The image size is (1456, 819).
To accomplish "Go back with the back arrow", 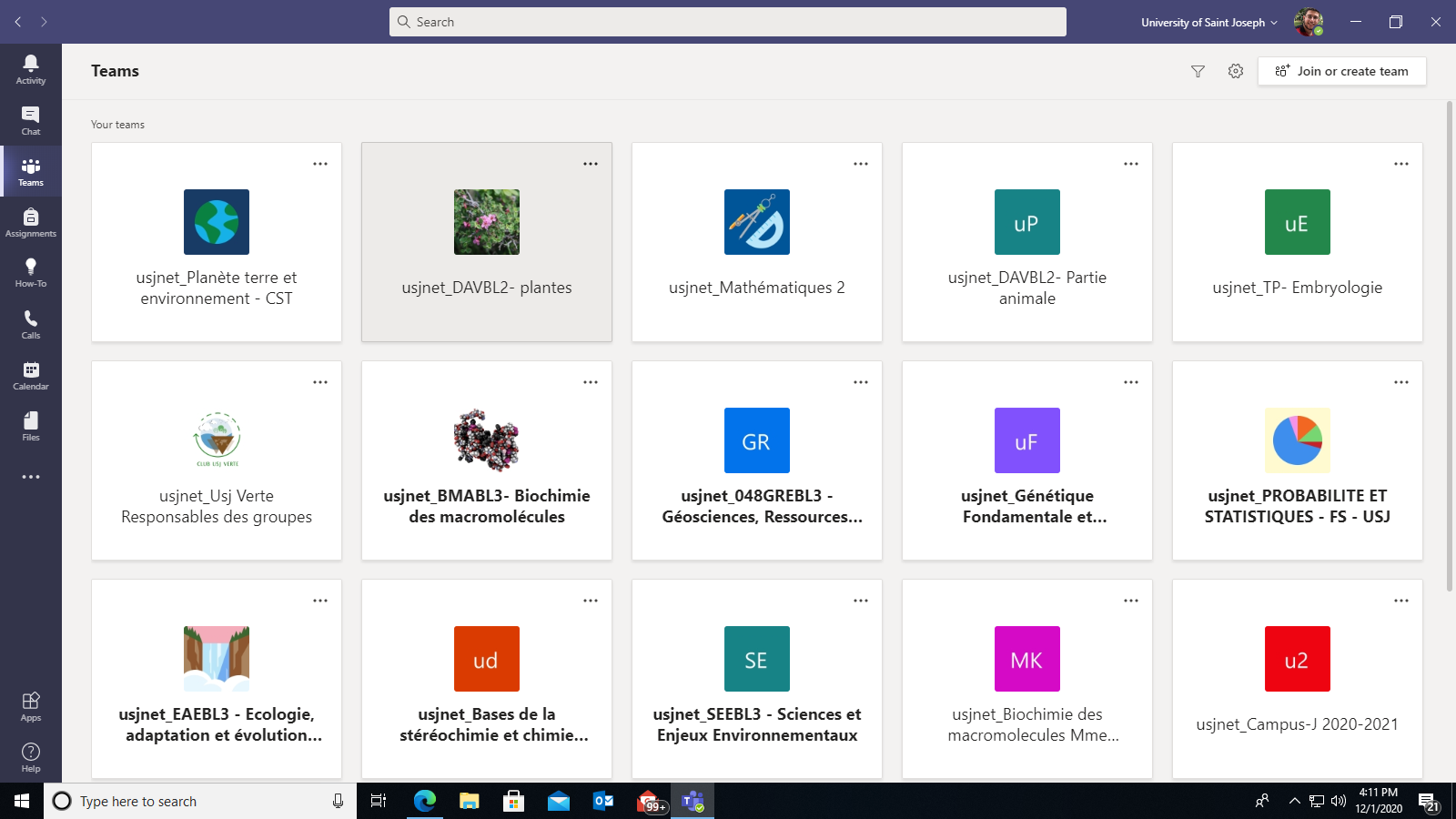I will coord(18,22).
